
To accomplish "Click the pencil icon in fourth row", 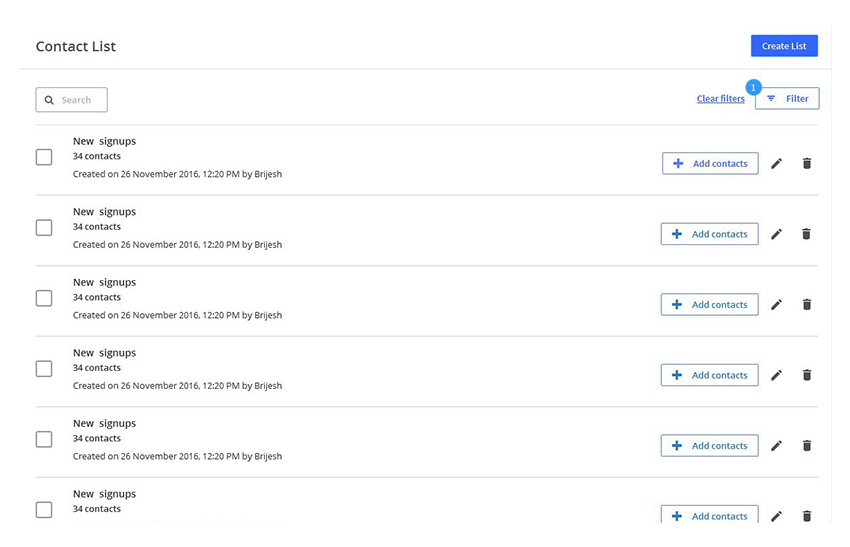I will coord(776,375).
